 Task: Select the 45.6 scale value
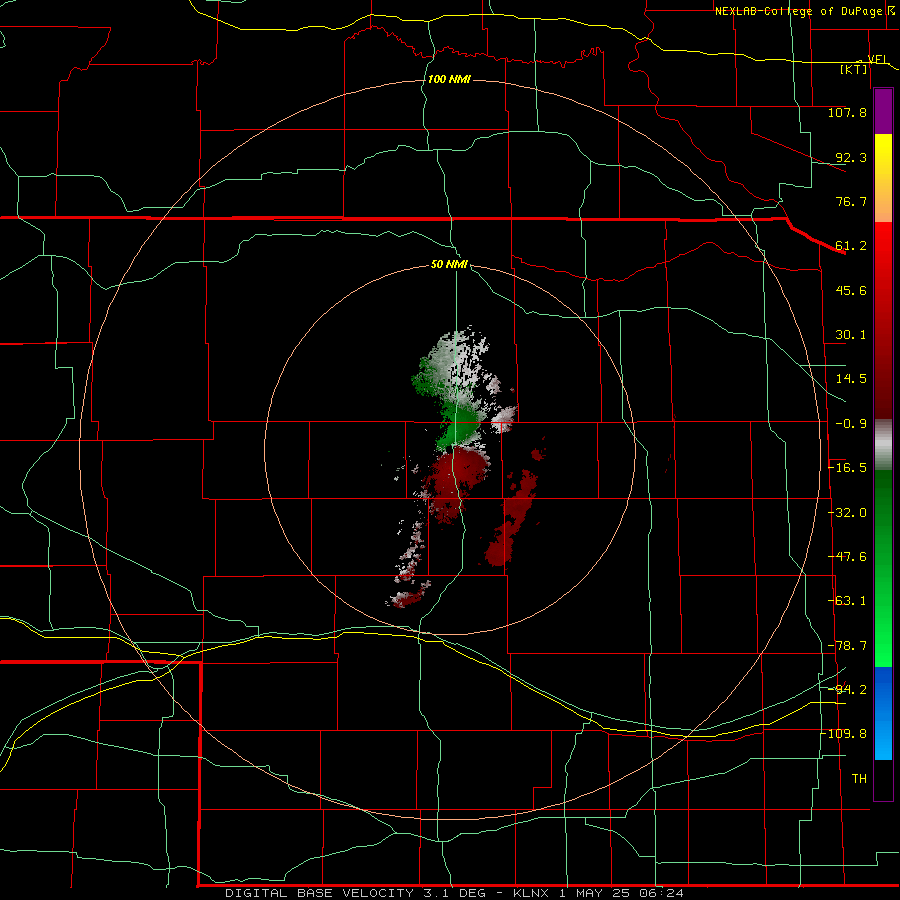pos(851,290)
